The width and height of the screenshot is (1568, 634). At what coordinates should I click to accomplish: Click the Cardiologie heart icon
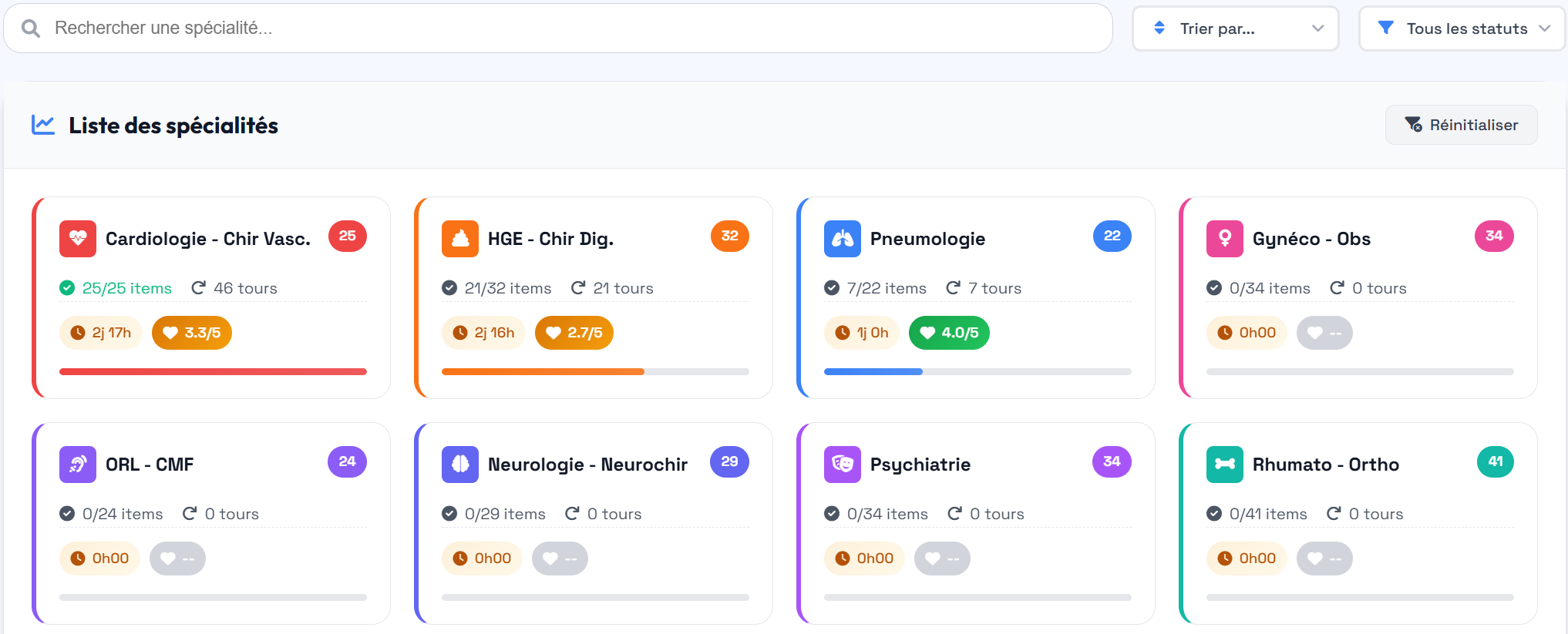tap(77, 239)
